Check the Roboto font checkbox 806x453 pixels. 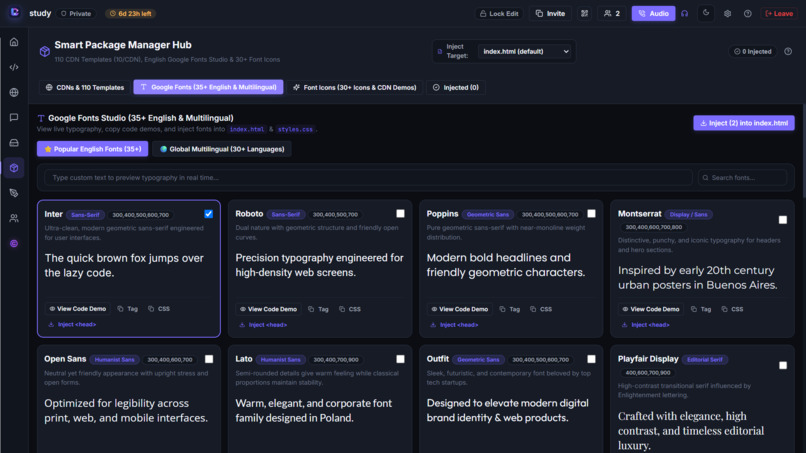[x=400, y=213]
